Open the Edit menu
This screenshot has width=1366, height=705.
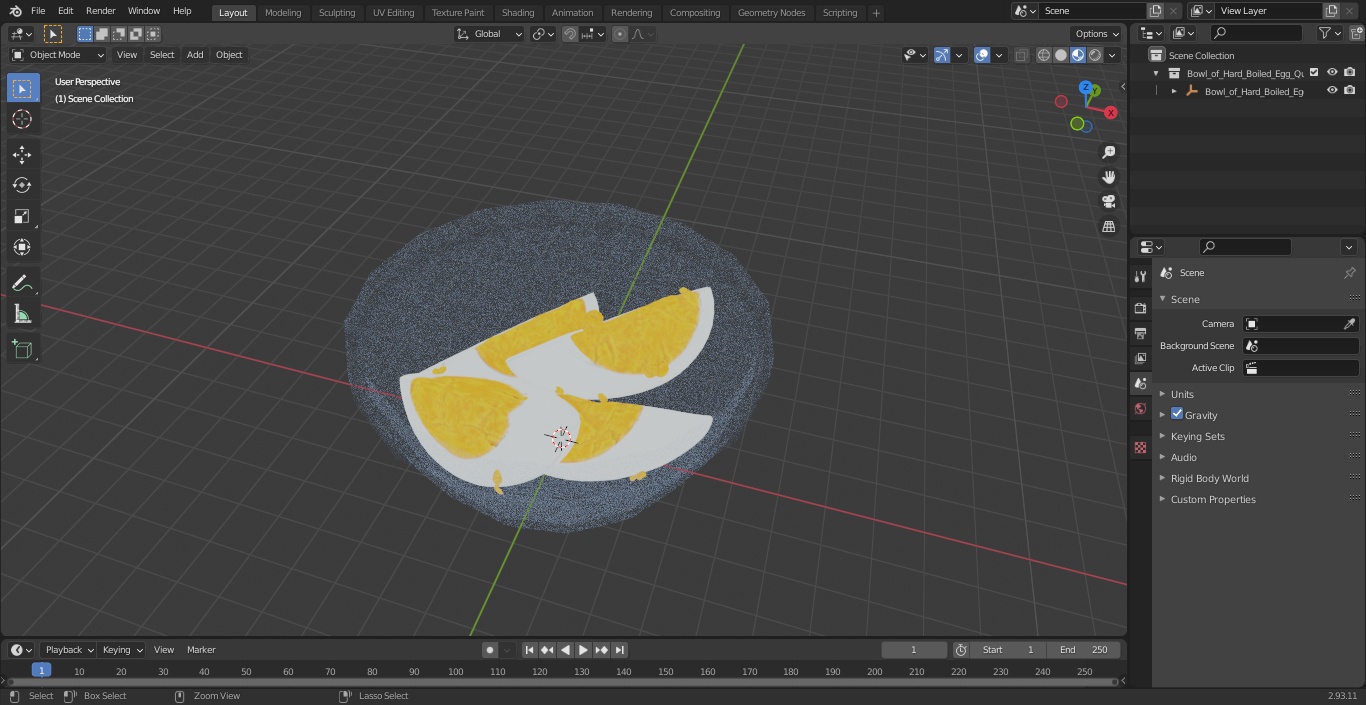(65, 11)
